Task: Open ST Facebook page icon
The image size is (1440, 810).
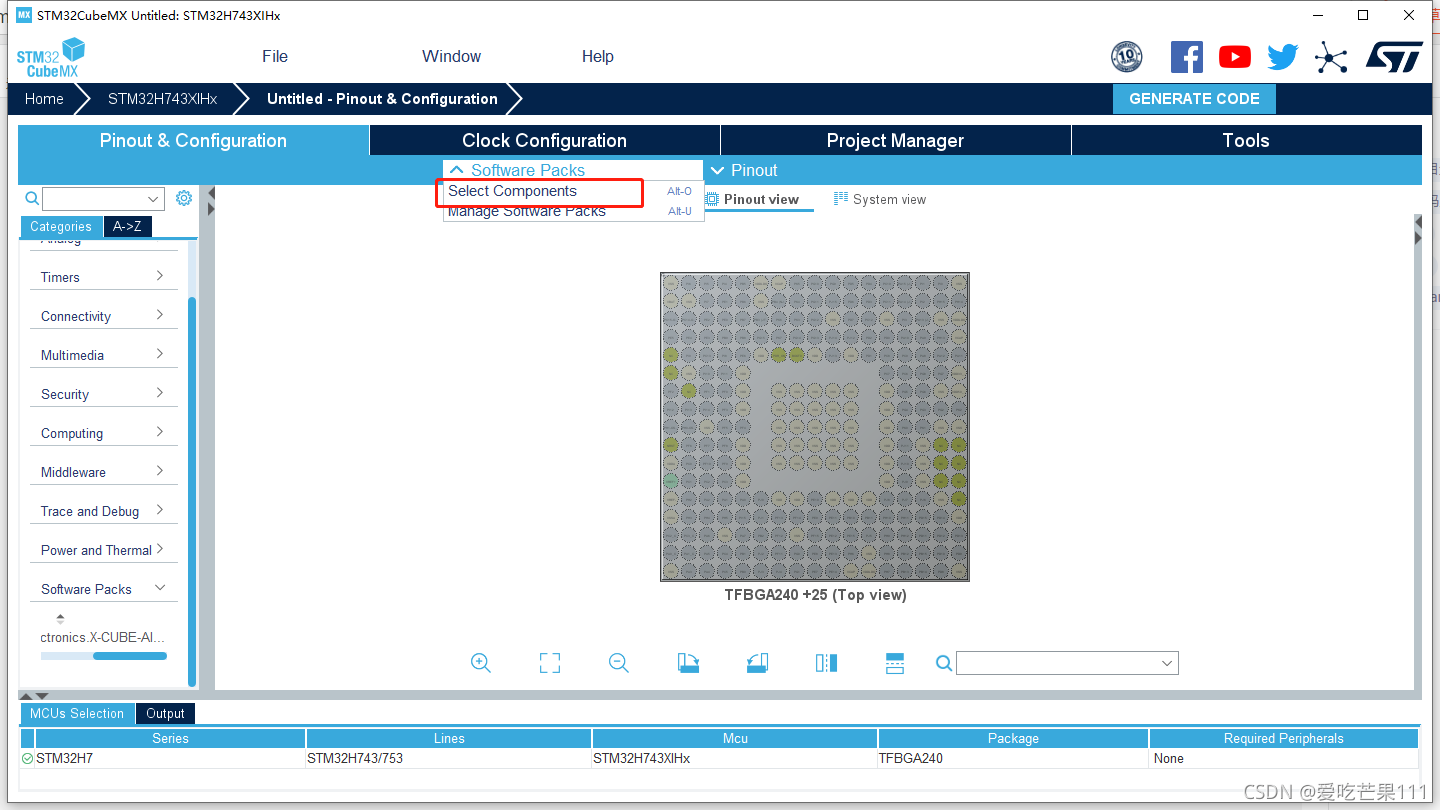Action: (1187, 57)
